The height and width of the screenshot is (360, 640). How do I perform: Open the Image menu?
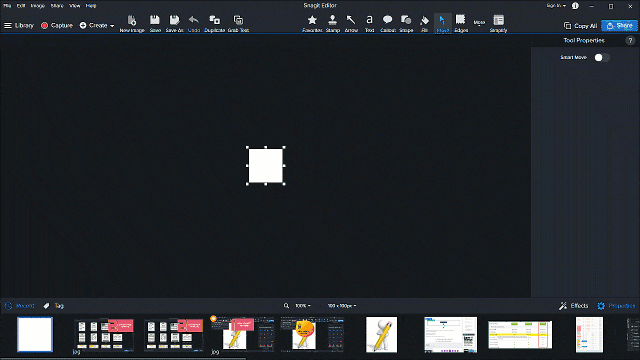[x=38, y=6]
